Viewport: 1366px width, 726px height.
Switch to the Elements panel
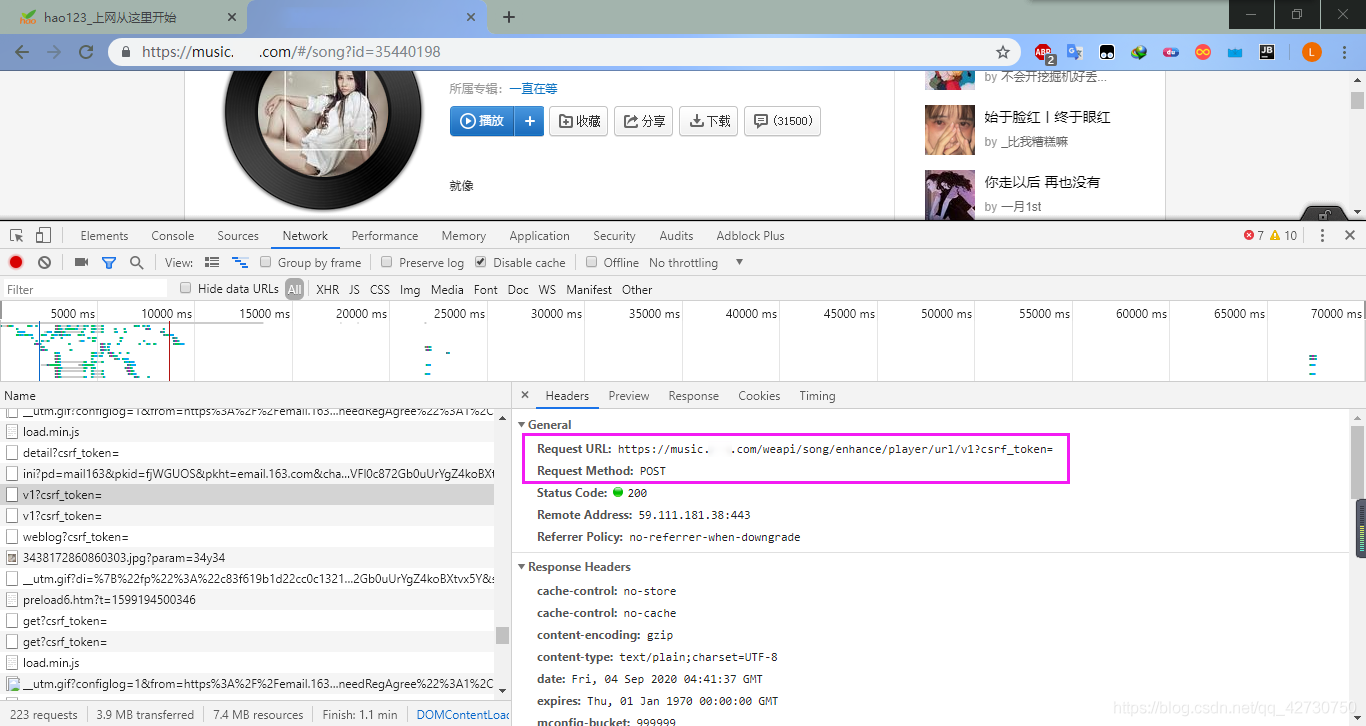pos(104,236)
